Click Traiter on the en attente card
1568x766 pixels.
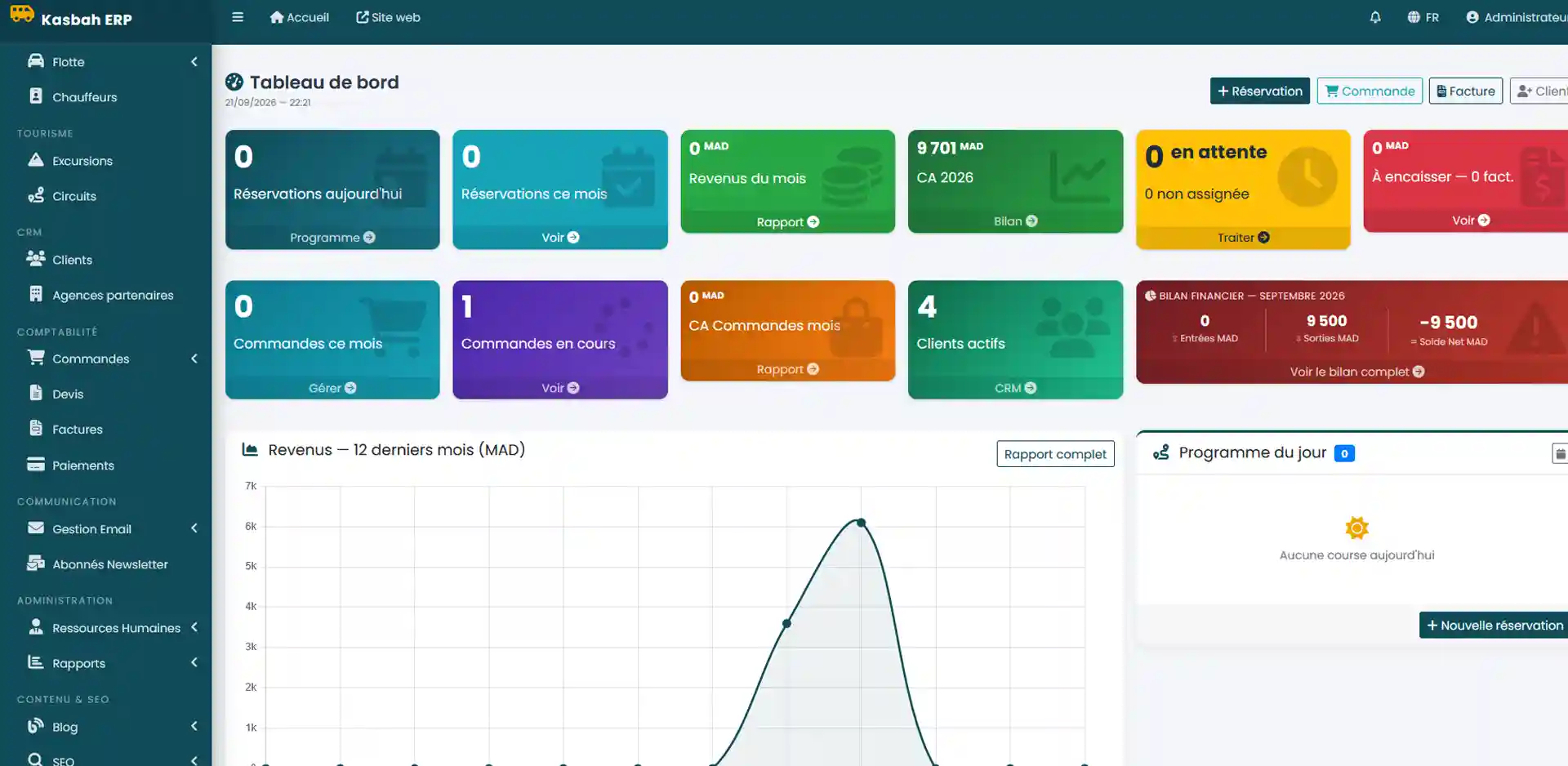click(1243, 238)
